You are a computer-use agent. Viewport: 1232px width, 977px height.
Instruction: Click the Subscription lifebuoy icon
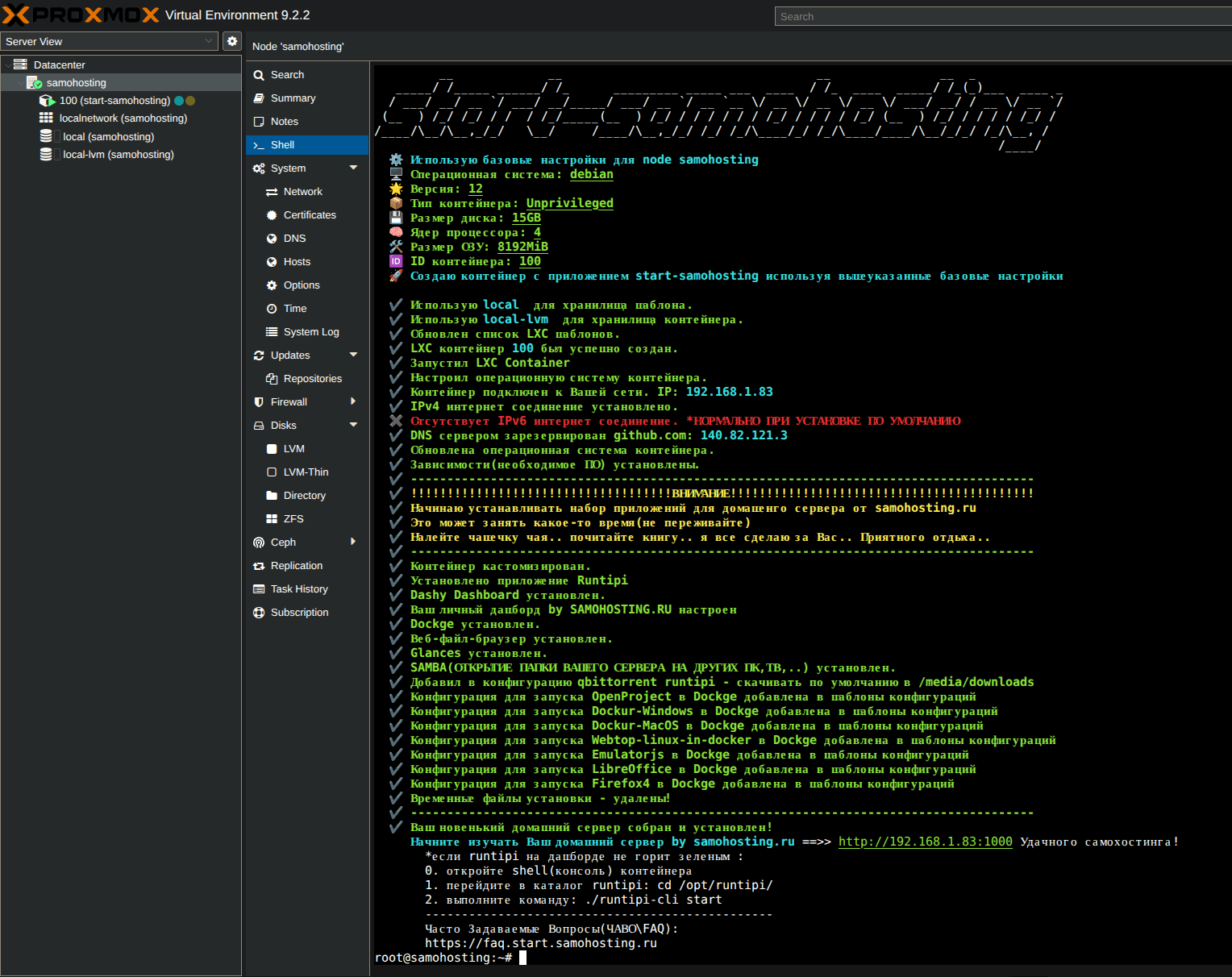[259, 613]
